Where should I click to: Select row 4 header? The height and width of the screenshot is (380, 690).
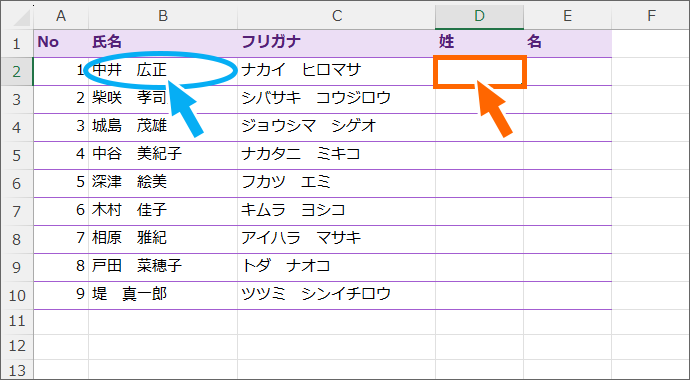click(17, 128)
